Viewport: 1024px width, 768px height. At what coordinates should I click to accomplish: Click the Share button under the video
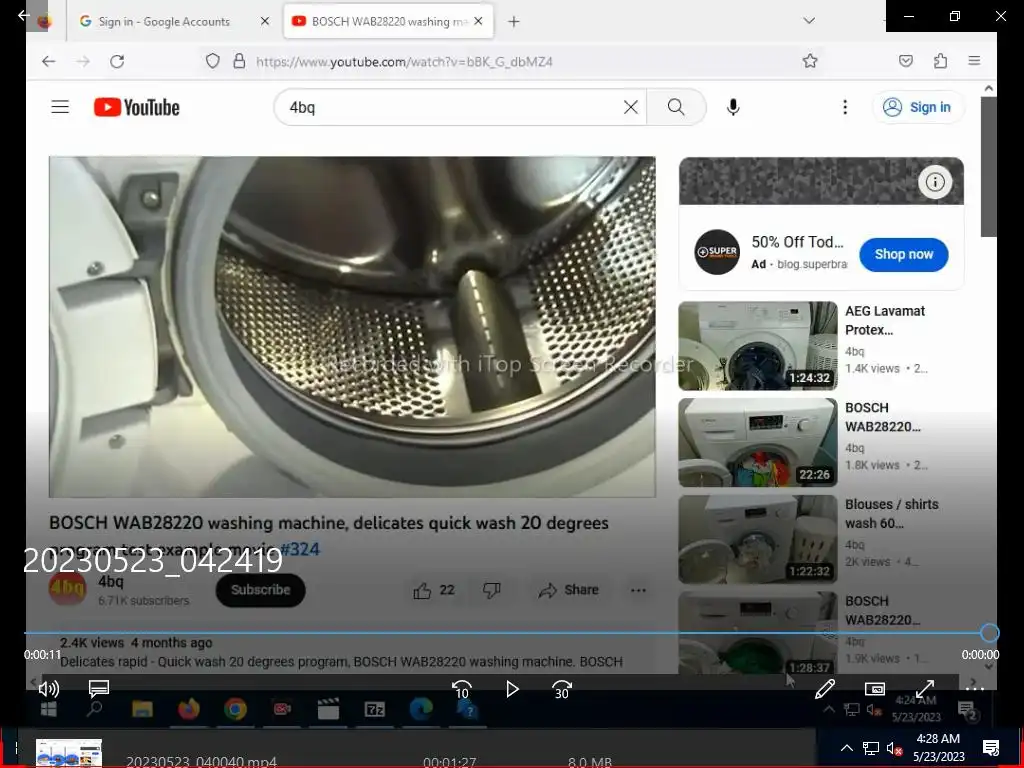coord(568,590)
